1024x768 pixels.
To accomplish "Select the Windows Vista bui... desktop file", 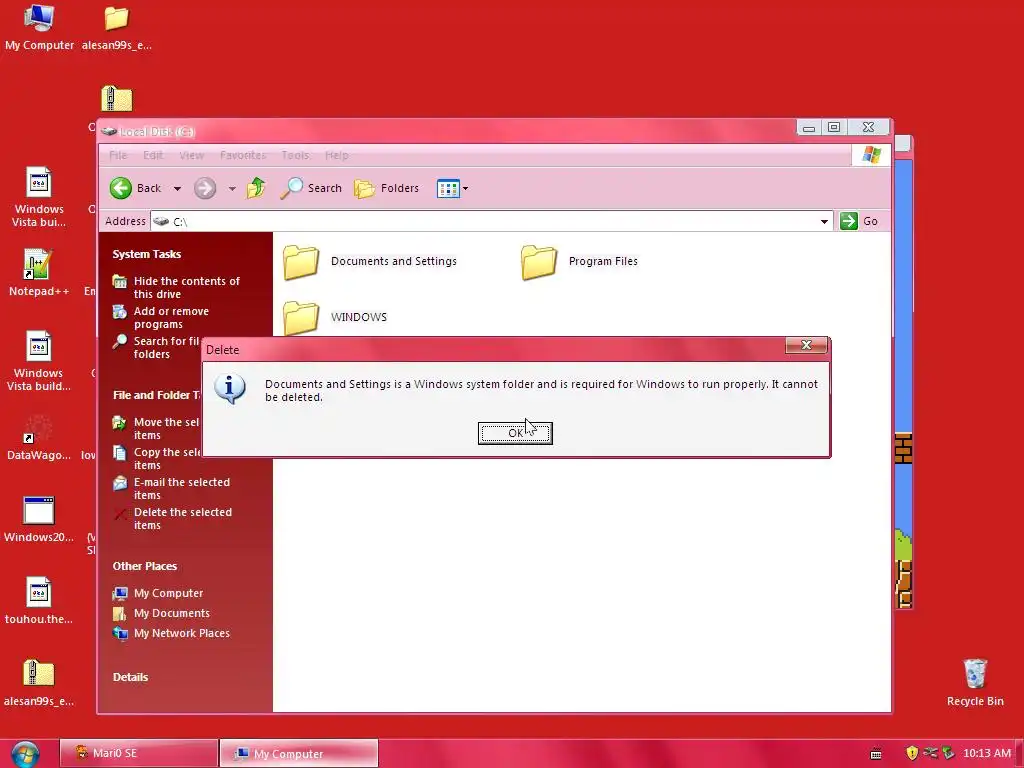I will [39, 197].
